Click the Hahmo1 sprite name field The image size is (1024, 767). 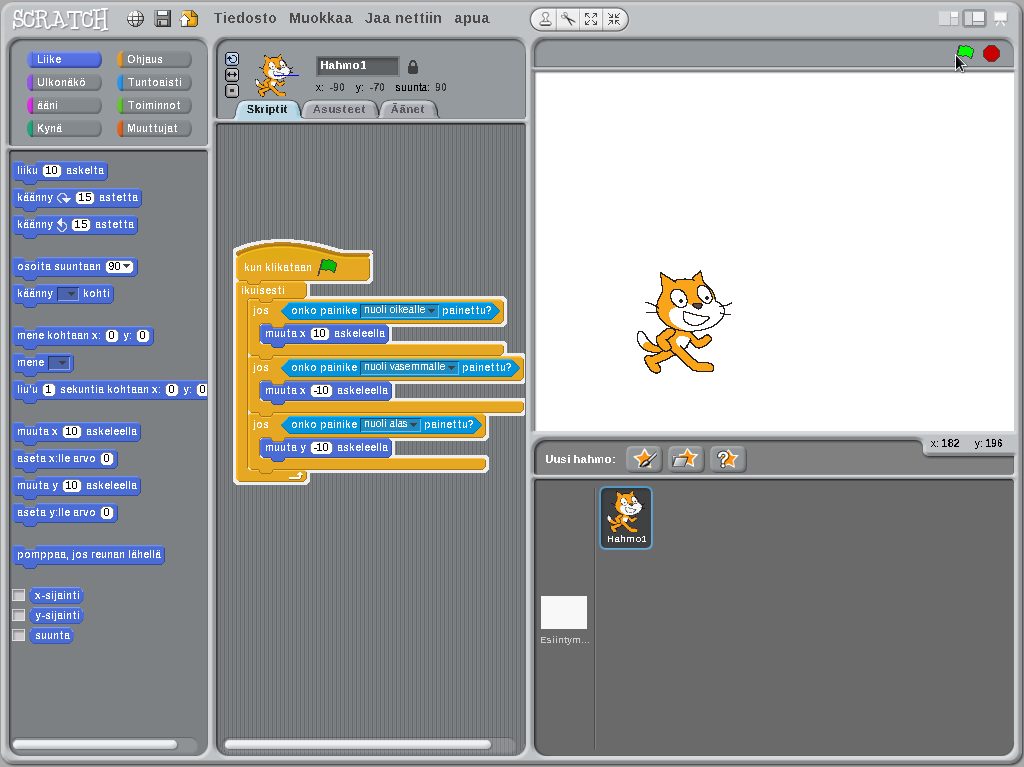coord(357,66)
